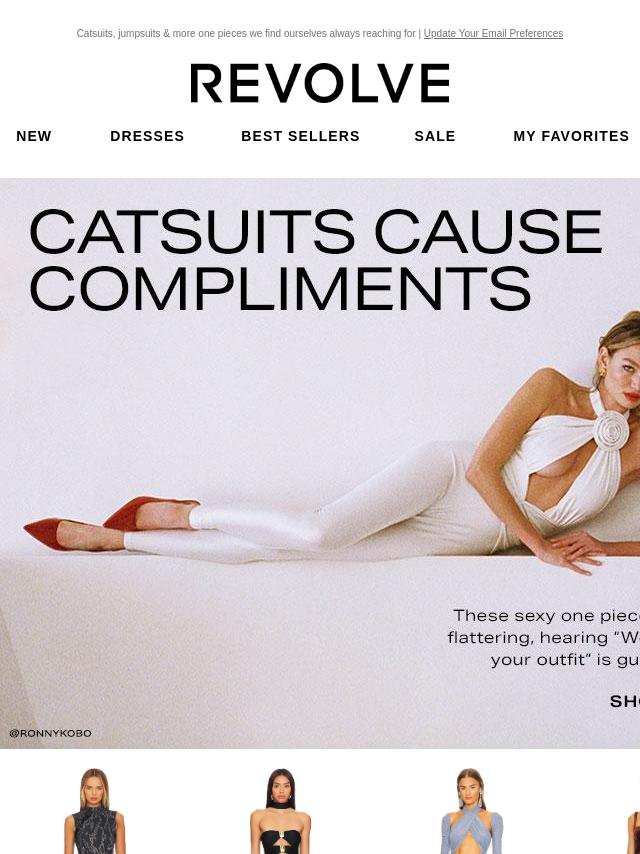Open the blue cross-front catsuit thumbnail

tap(471, 811)
